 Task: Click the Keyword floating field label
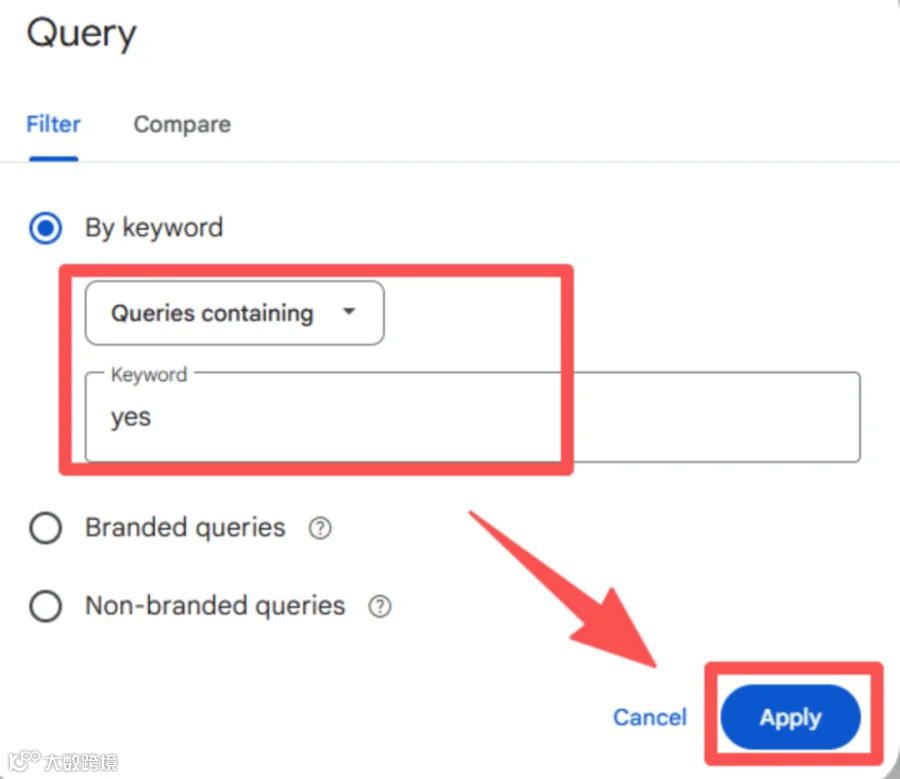coord(149,374)
